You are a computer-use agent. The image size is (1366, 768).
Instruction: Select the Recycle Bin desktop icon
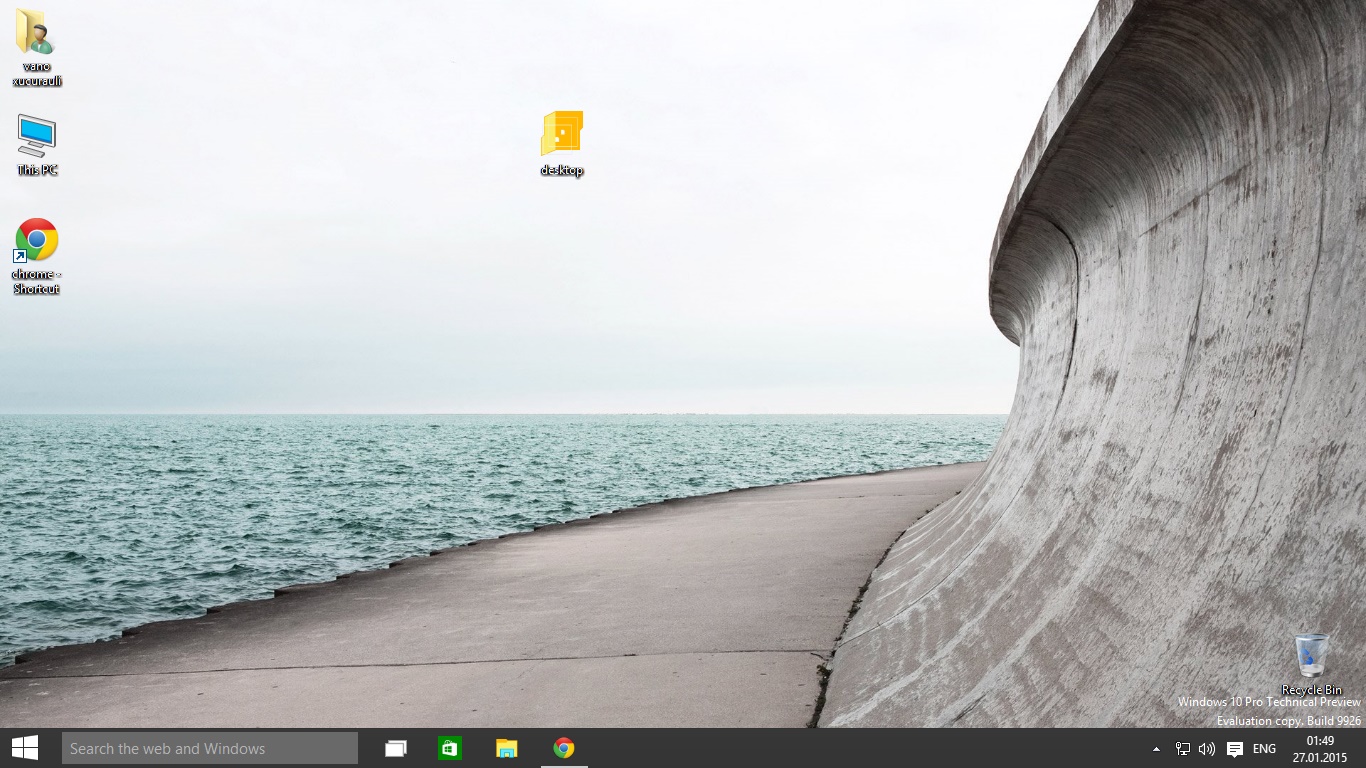[1311, 656]
